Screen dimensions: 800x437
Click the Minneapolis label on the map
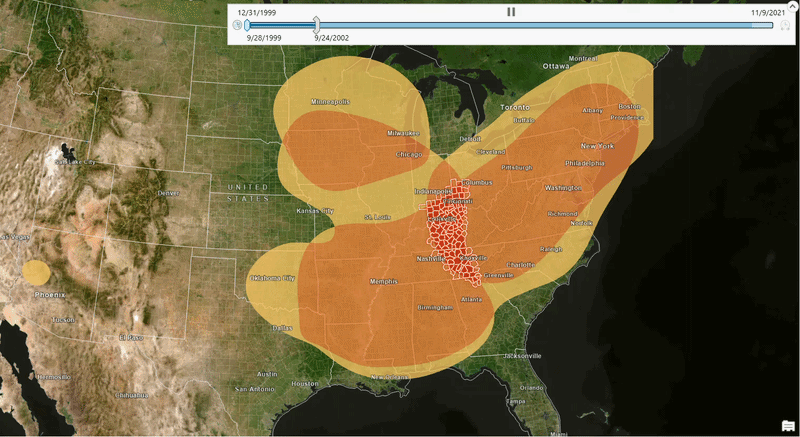[x=330, y=102]
